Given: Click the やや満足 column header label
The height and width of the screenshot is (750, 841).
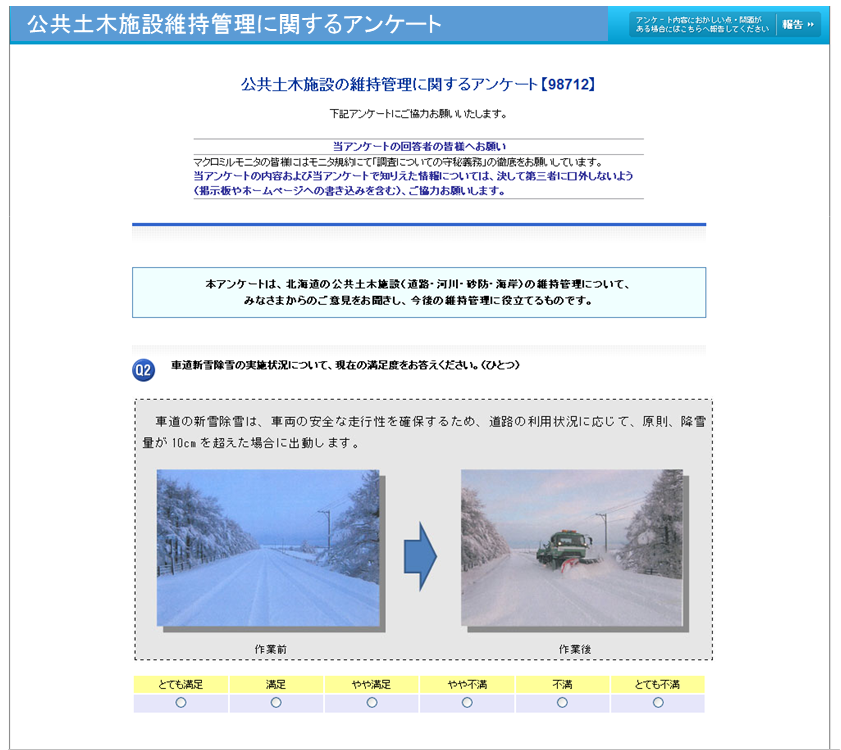Looking at the screenshot, I should pyautogui.click(x=372, y=685).
